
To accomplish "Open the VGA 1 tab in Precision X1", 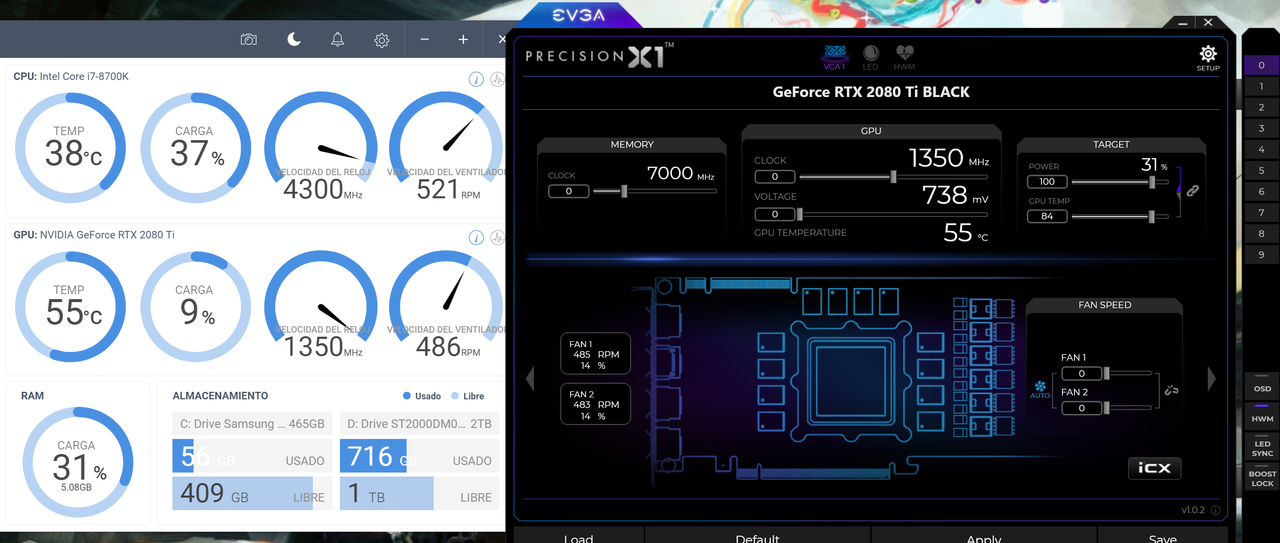I will (834, 56).
